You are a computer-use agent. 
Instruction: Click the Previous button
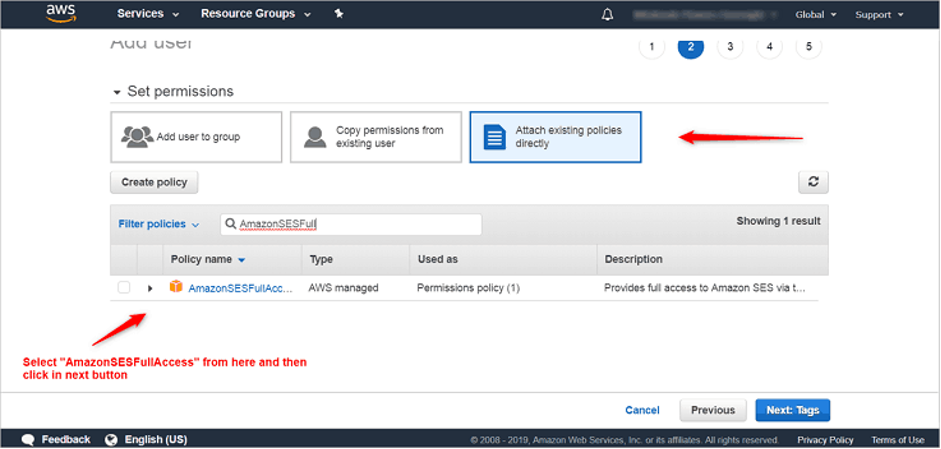pos(713,410)
